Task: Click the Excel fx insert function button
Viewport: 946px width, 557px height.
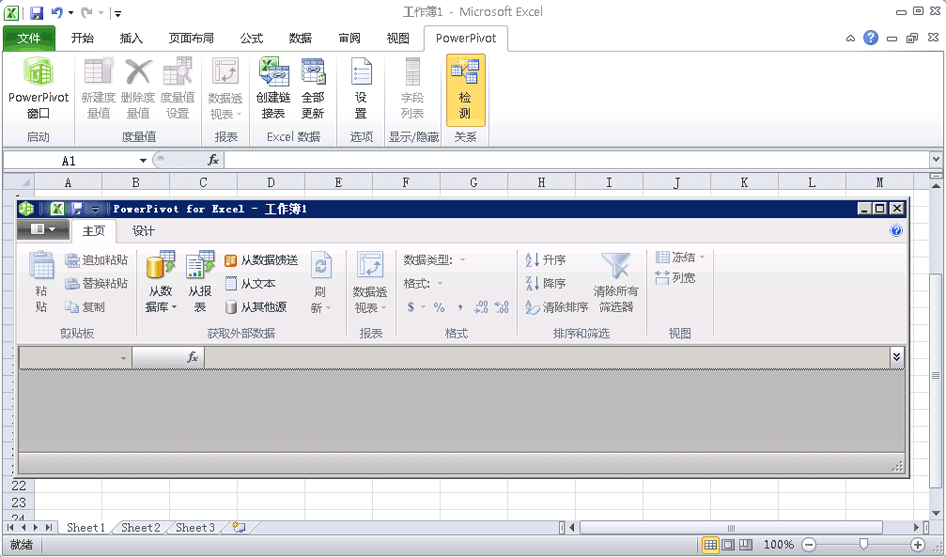Action: tap(213, 160)
